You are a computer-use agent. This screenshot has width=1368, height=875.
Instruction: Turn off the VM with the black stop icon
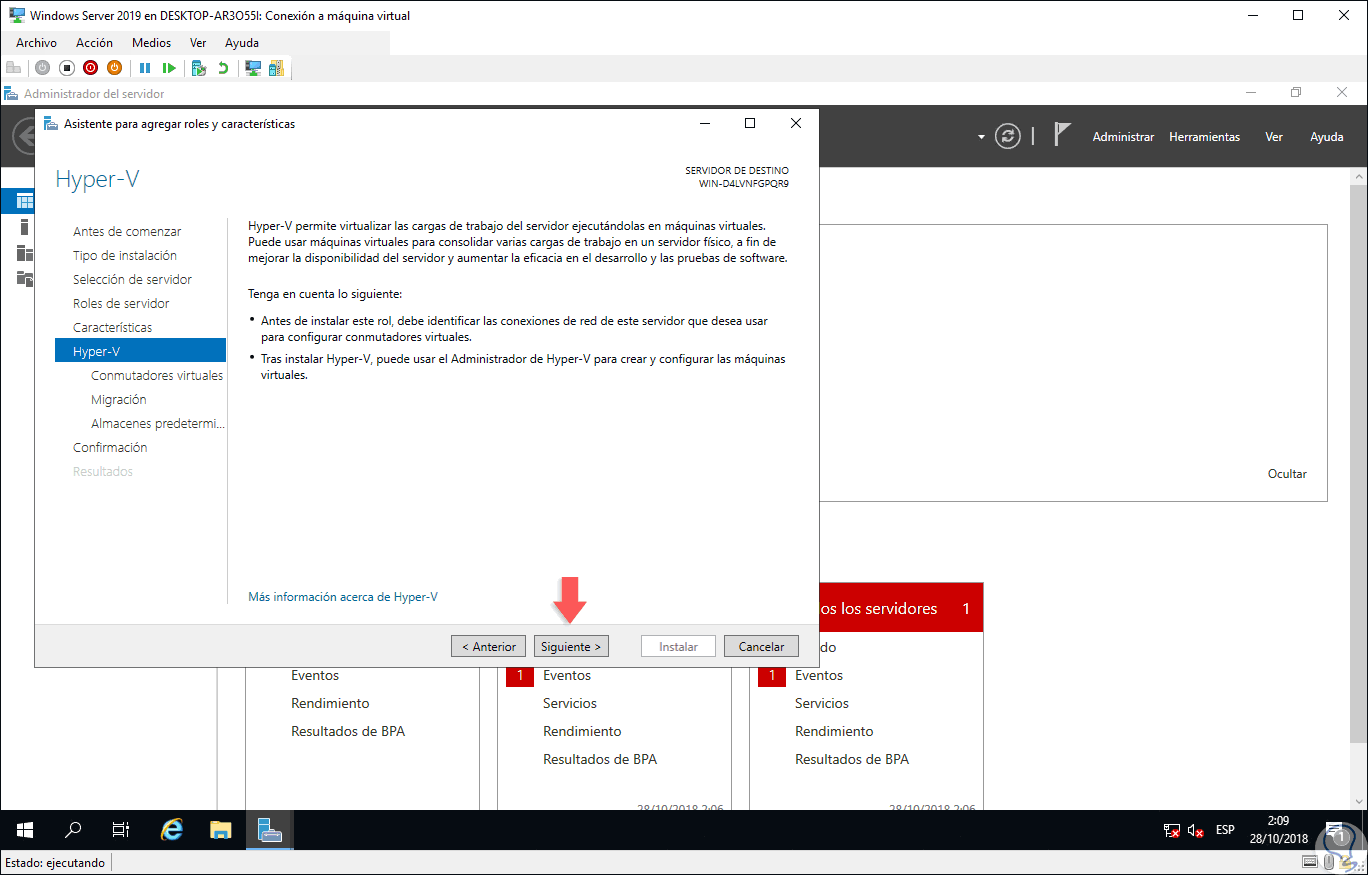[66, 68]
